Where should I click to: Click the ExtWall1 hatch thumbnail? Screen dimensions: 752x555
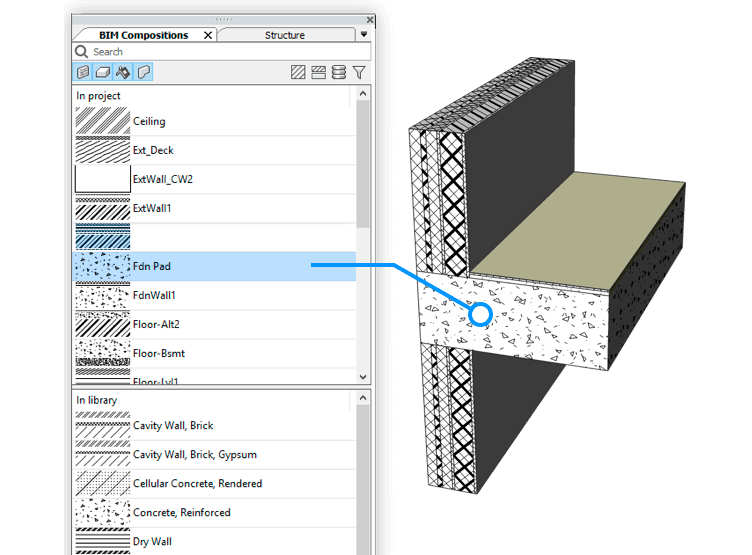click(103, 208)
